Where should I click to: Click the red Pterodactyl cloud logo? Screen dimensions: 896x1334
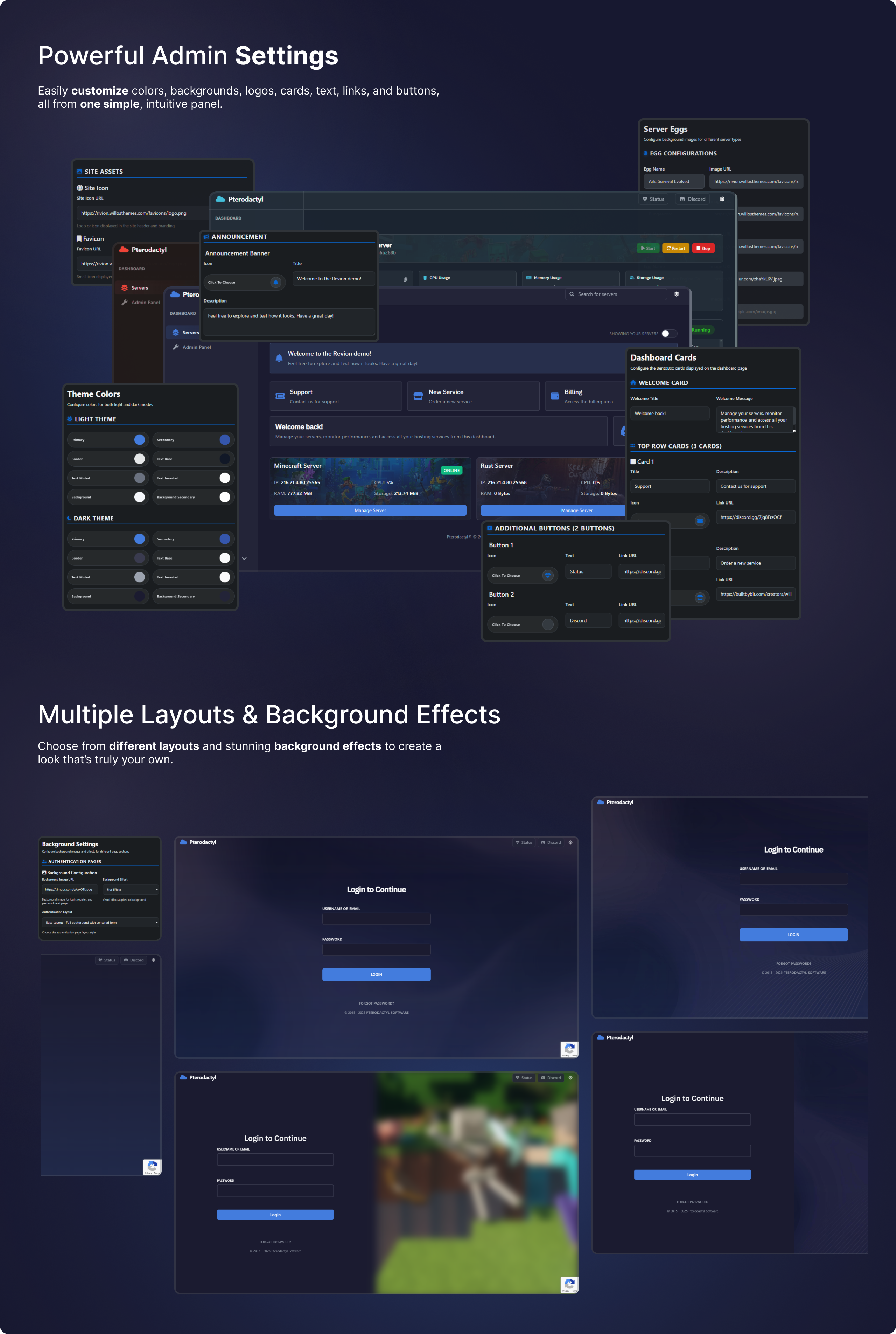[x=124, y=250]
